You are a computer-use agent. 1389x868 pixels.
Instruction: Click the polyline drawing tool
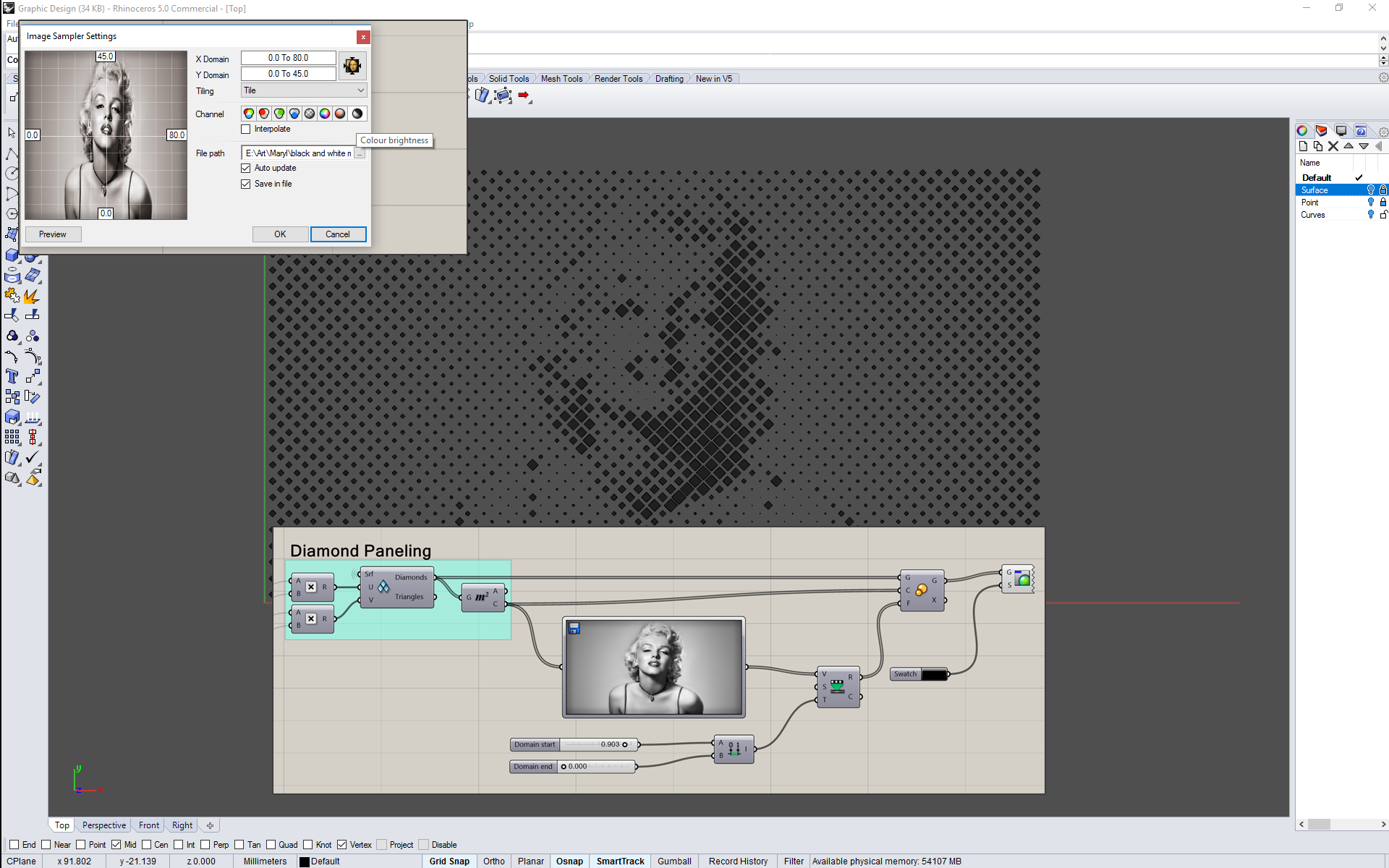12,153
